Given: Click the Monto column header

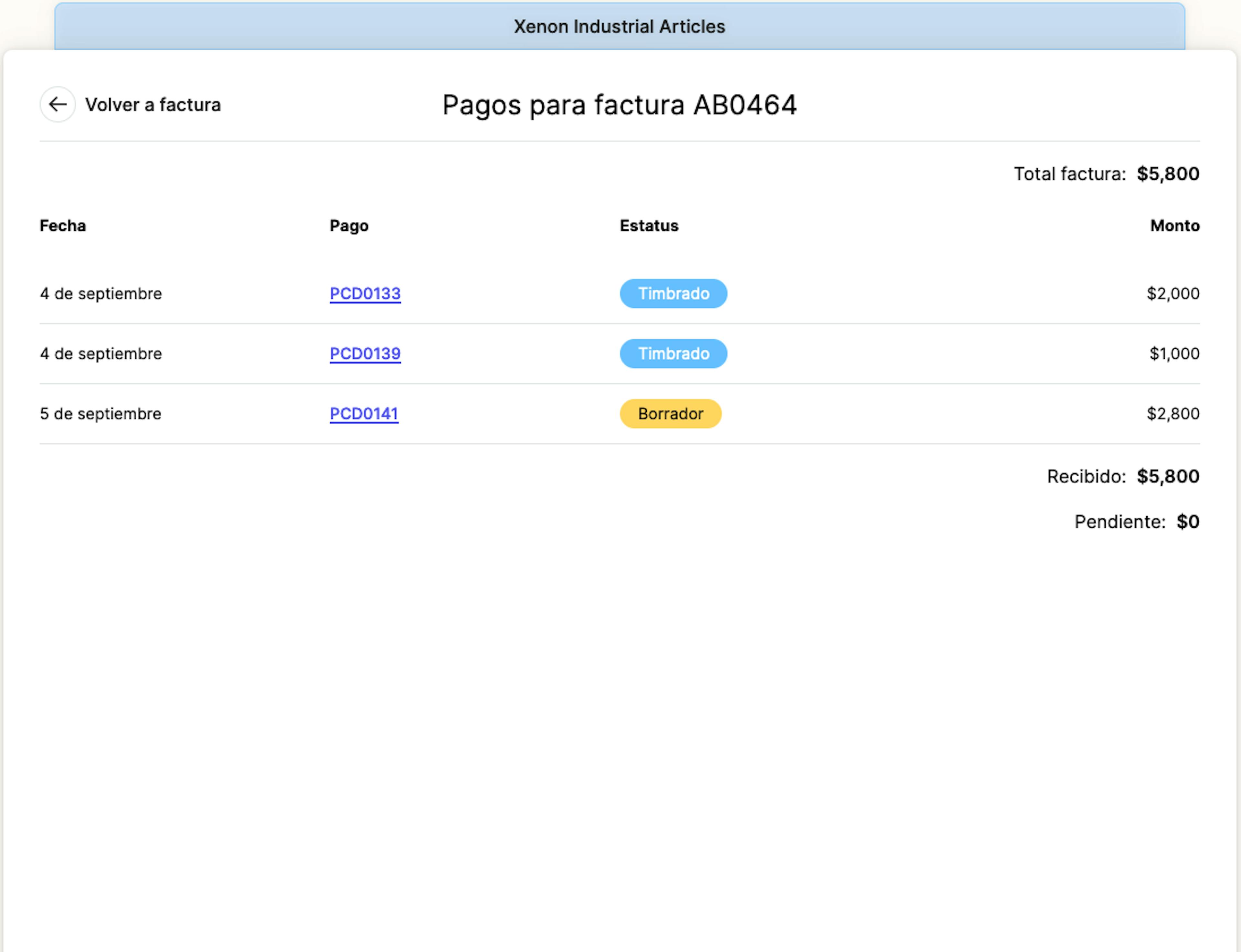Looking at the screenshot, I should click(1175, 226).
